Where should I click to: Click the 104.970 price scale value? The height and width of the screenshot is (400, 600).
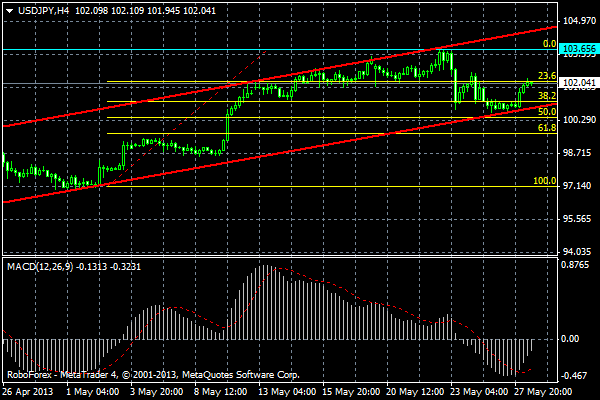579,21
